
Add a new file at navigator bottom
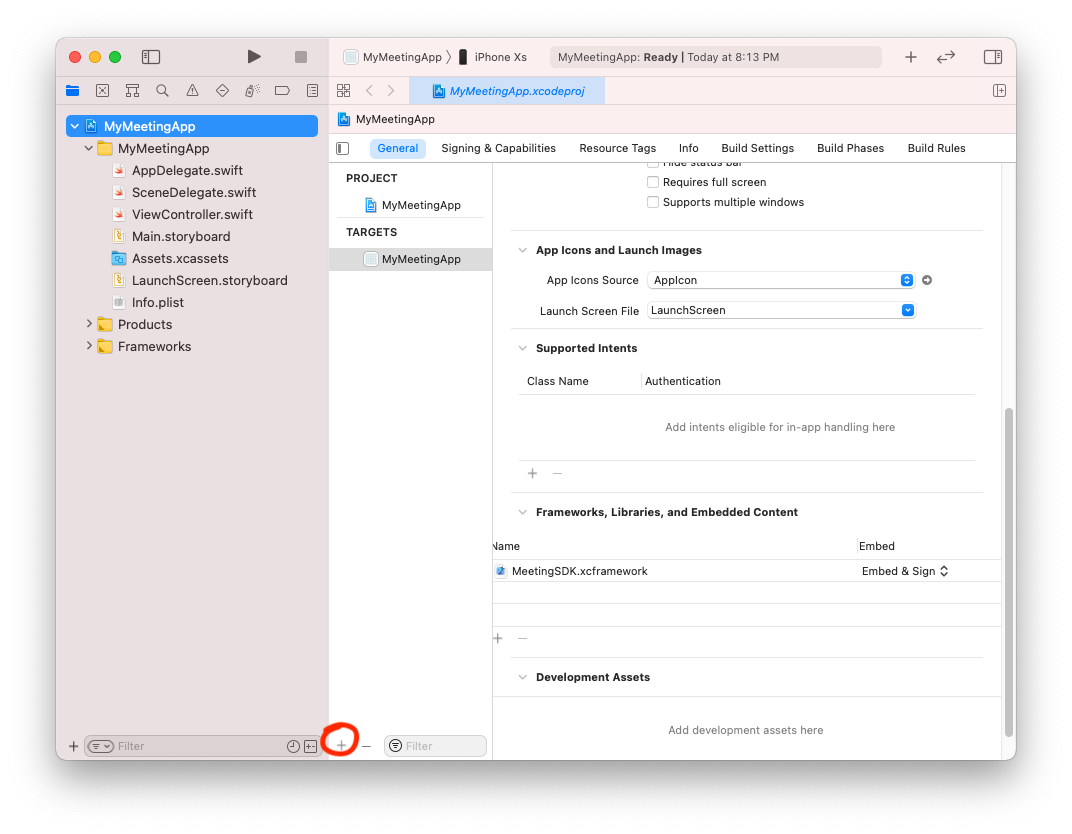click(73, 746)
